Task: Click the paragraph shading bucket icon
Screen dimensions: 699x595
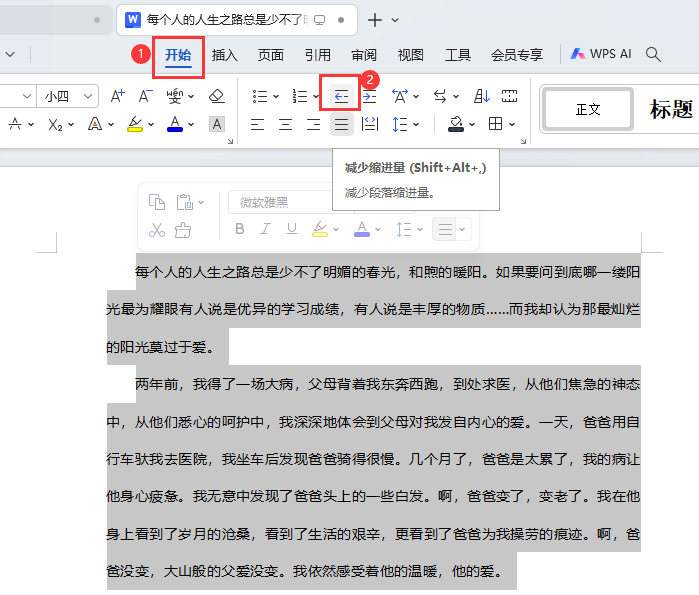Action: 456,124
